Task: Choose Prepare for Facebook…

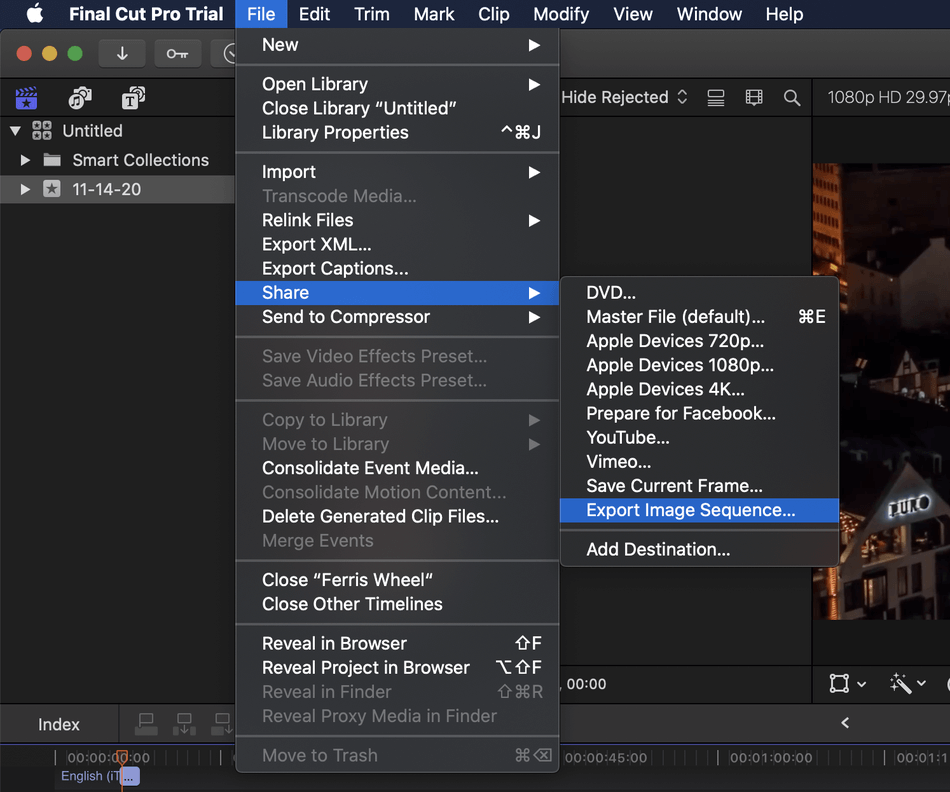Action: coord(700,413)
